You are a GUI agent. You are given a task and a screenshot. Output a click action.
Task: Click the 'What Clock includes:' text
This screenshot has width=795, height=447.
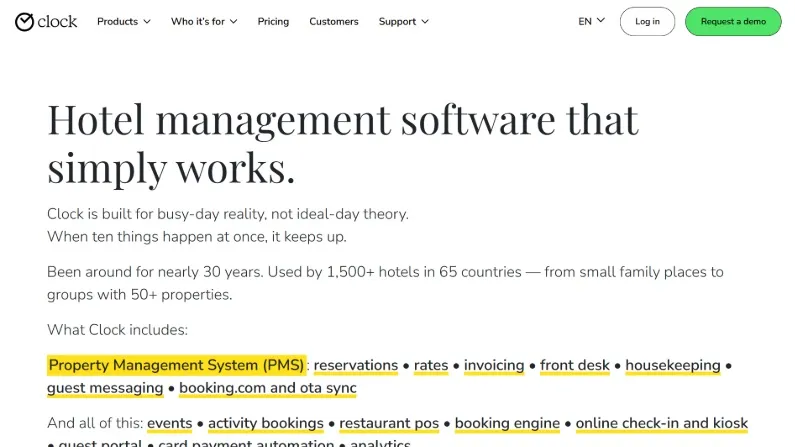[118, 330]
